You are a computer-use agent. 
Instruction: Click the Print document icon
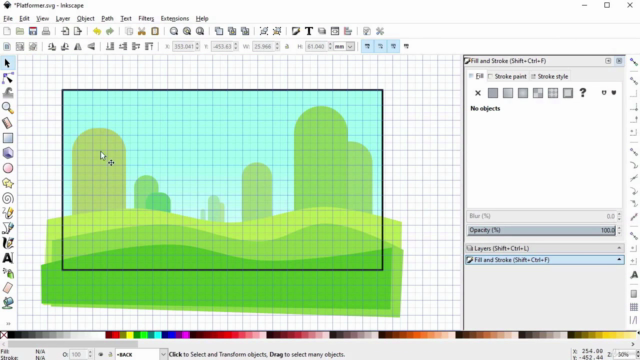(x=46, y=31)
